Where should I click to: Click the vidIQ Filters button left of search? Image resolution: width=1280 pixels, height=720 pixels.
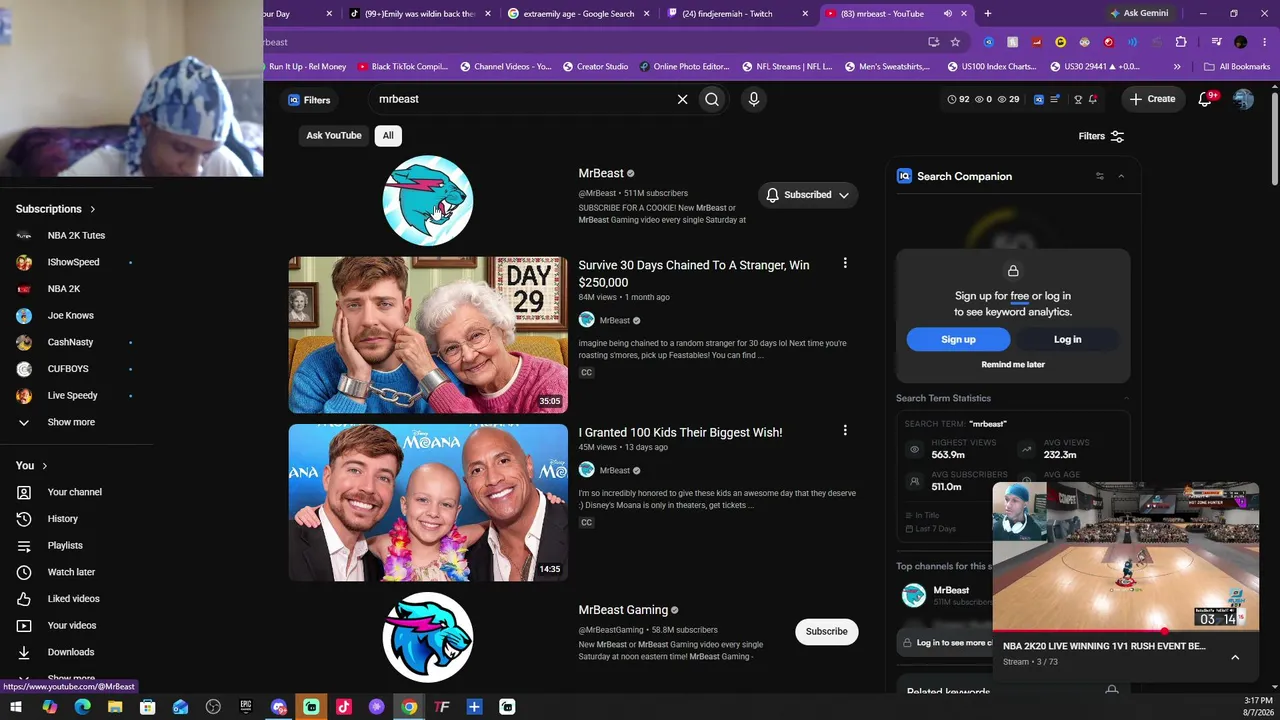coord(309,100)
